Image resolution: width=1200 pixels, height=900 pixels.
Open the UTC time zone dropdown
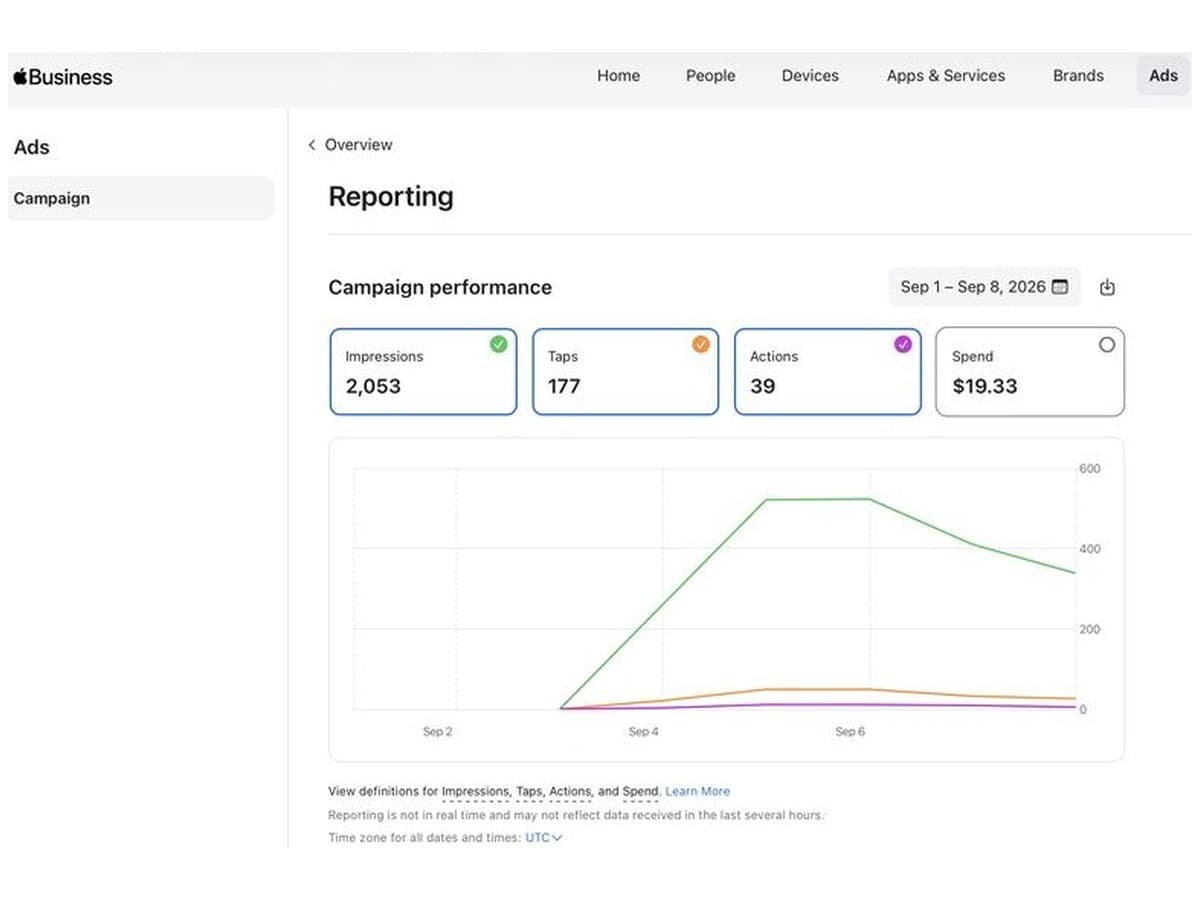544,838
